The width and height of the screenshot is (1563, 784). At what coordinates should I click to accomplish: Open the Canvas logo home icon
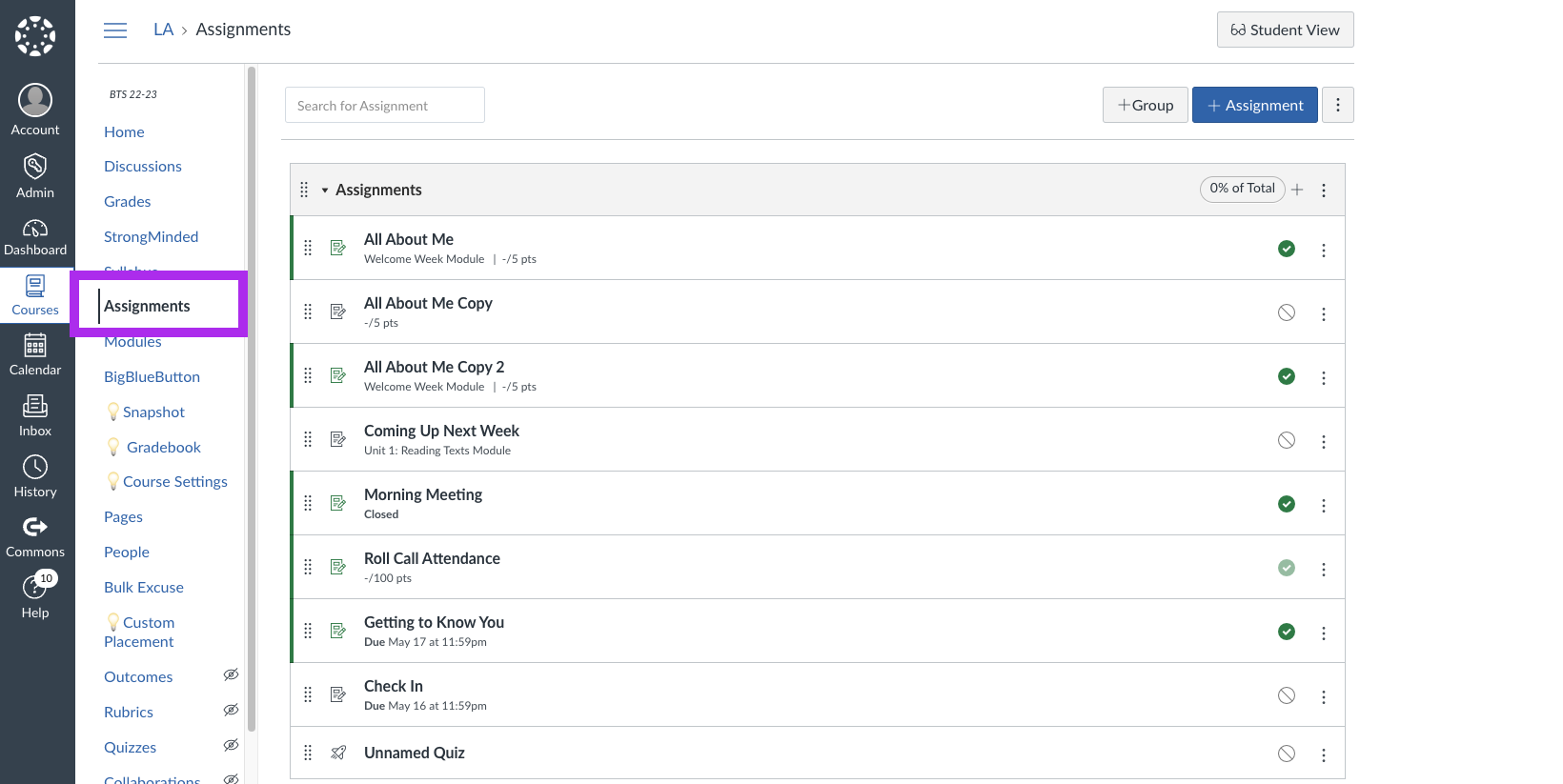click(x=35, y=36)
